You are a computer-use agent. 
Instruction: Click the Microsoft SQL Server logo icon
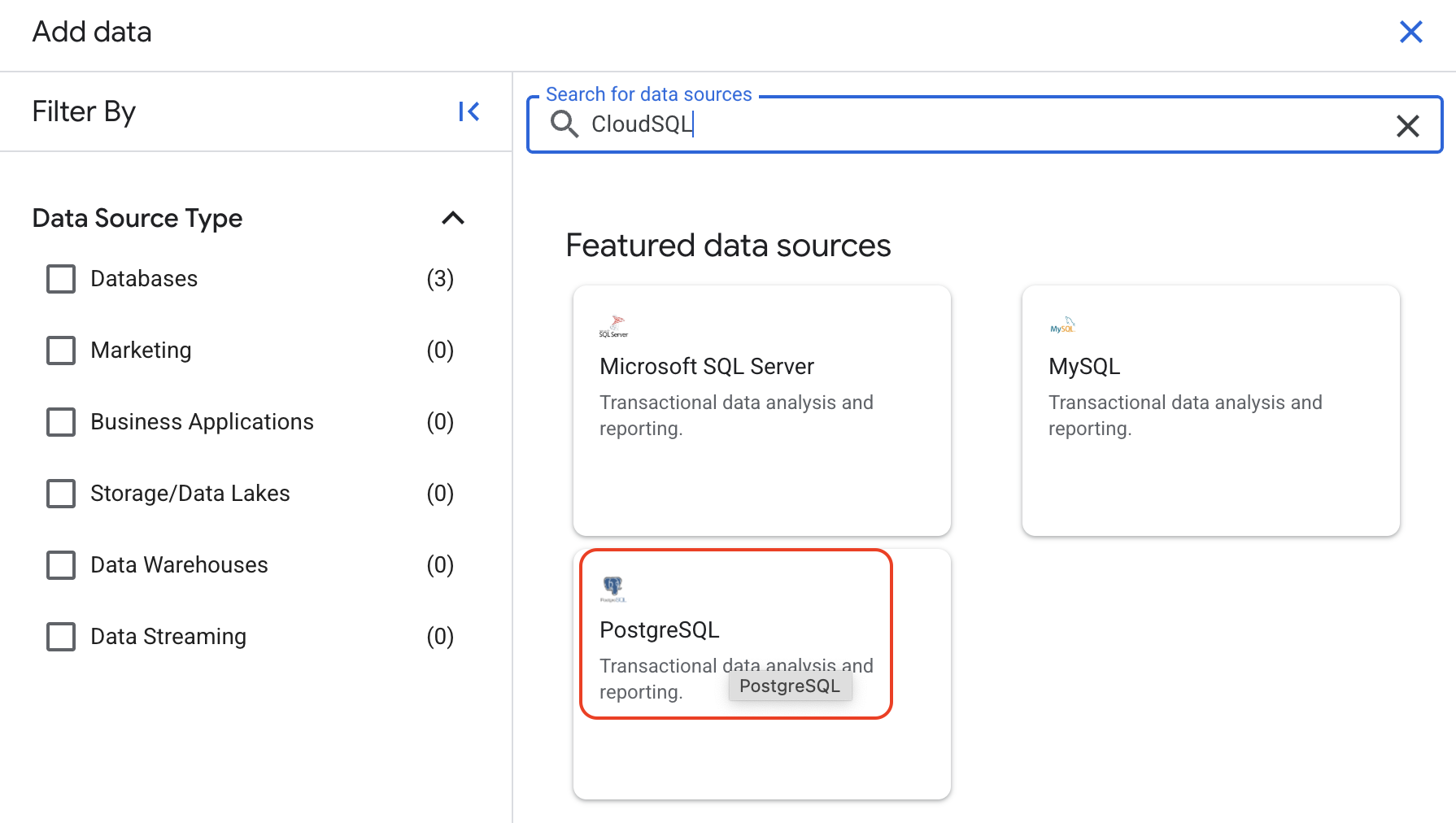[x=614, y=326]
